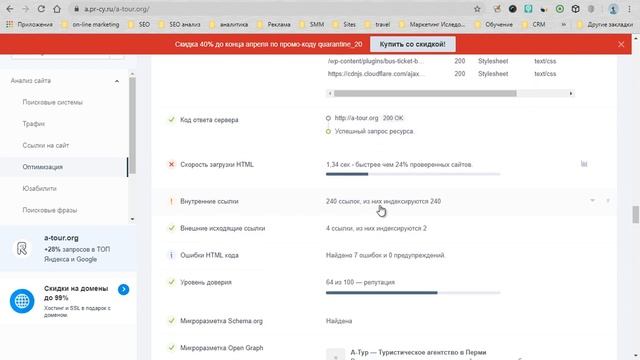640x360 pixels.
Task: Click the down arrow of the sidebar scrollbar
Action: pyautogui.click(x=132, y=219)
